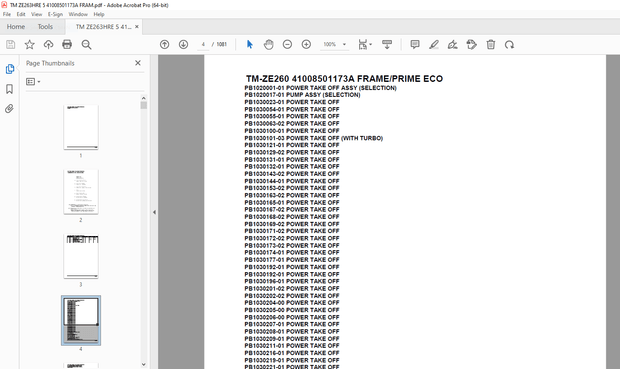This screenshot has height=369, width=620.
Task: Add a comment with speech bubble icon
Action: click(415, 45)
